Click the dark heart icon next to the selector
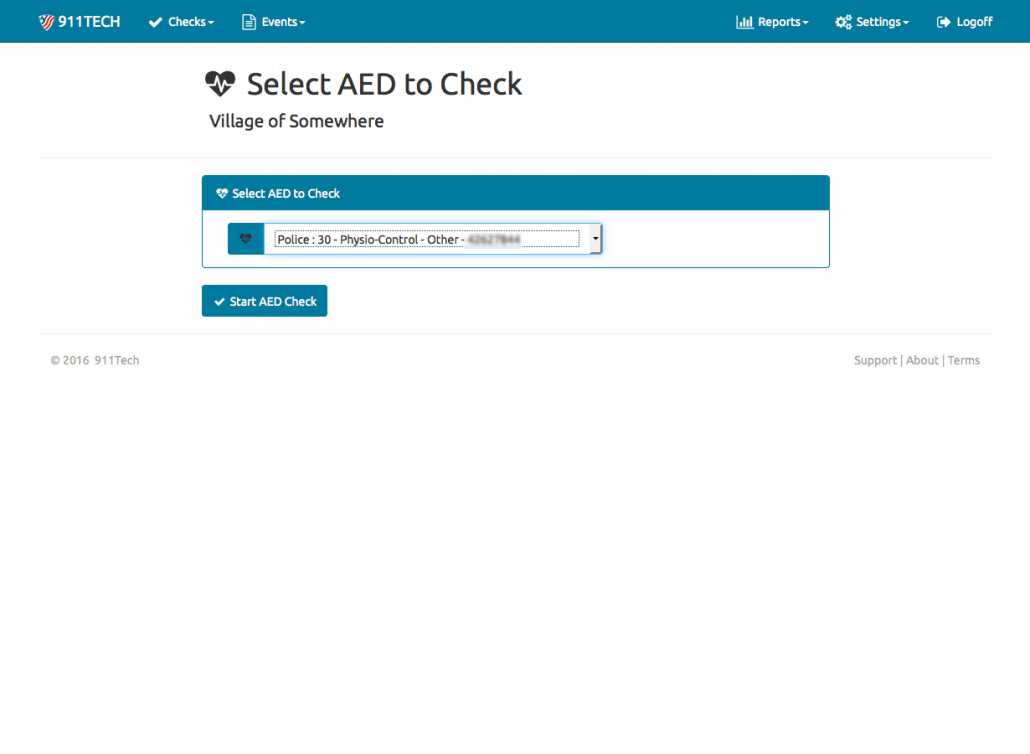Image resolution: width=1030 pixels, height=754 pixels. point(245,238)
